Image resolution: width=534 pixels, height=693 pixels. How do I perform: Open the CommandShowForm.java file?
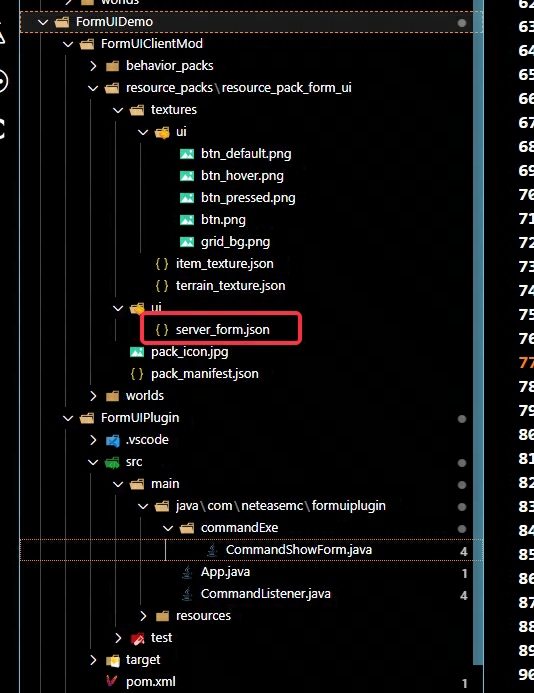tap(299, 550)
